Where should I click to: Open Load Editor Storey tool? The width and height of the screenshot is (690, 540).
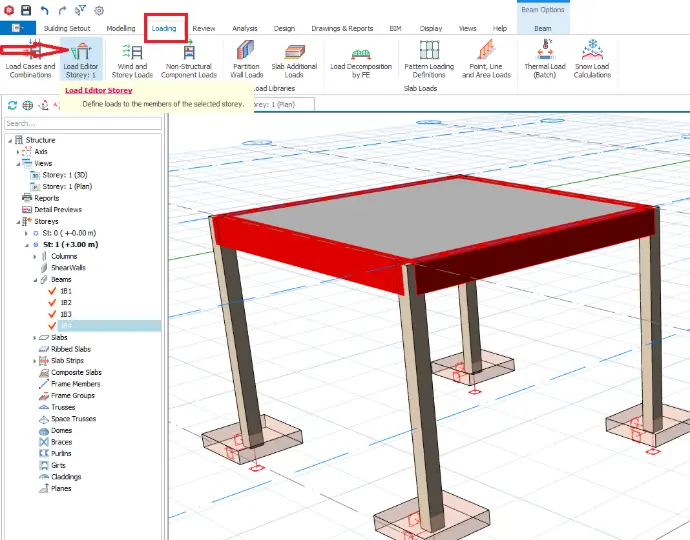[81, 59]
